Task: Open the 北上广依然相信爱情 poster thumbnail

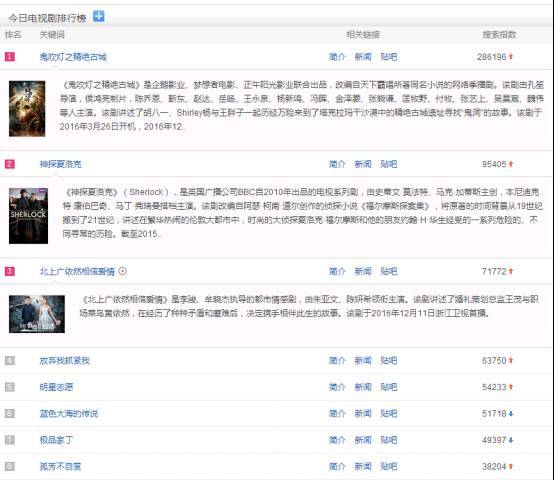Action: click(x=37, y=314)
